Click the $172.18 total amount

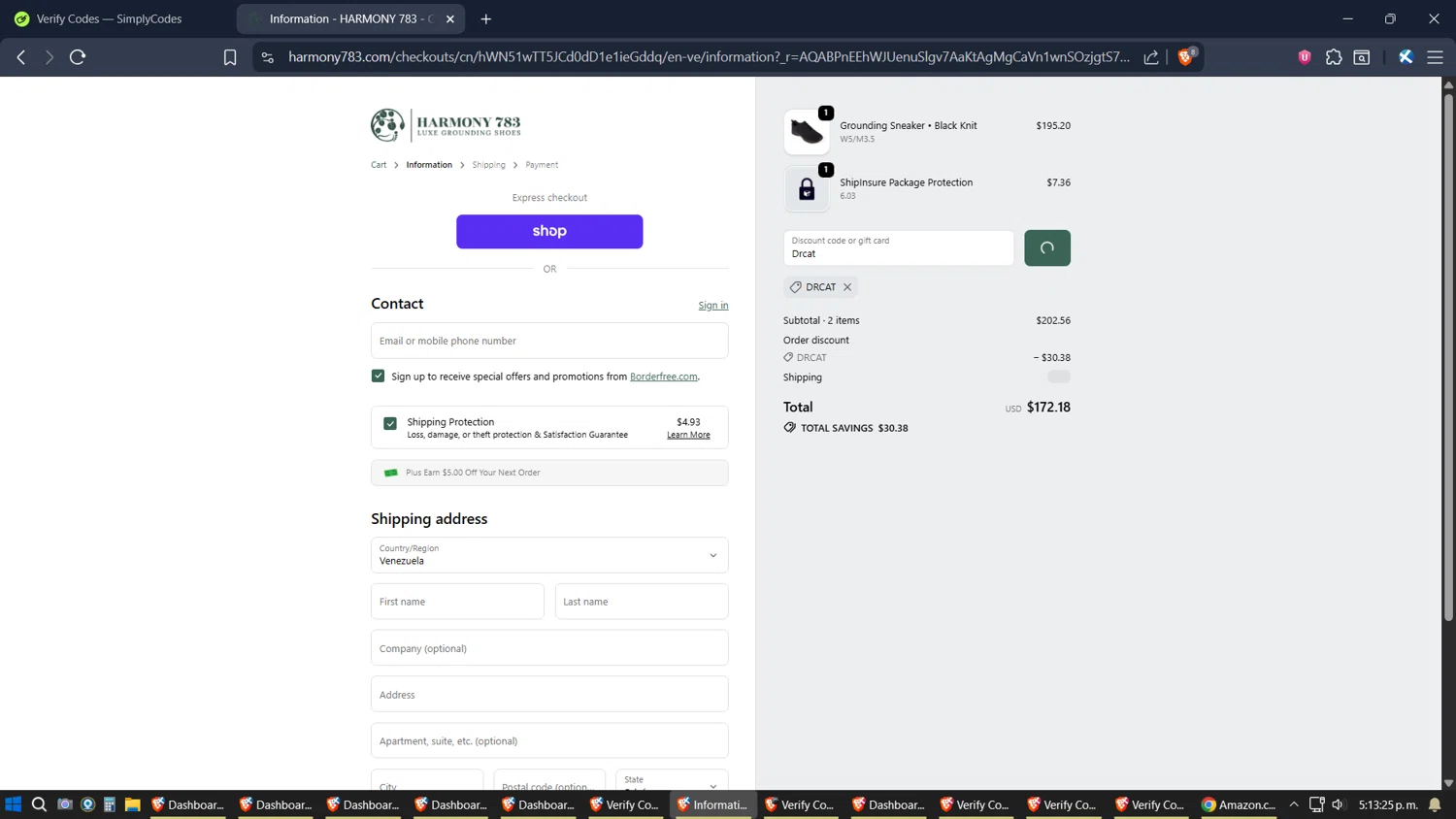1048,407
